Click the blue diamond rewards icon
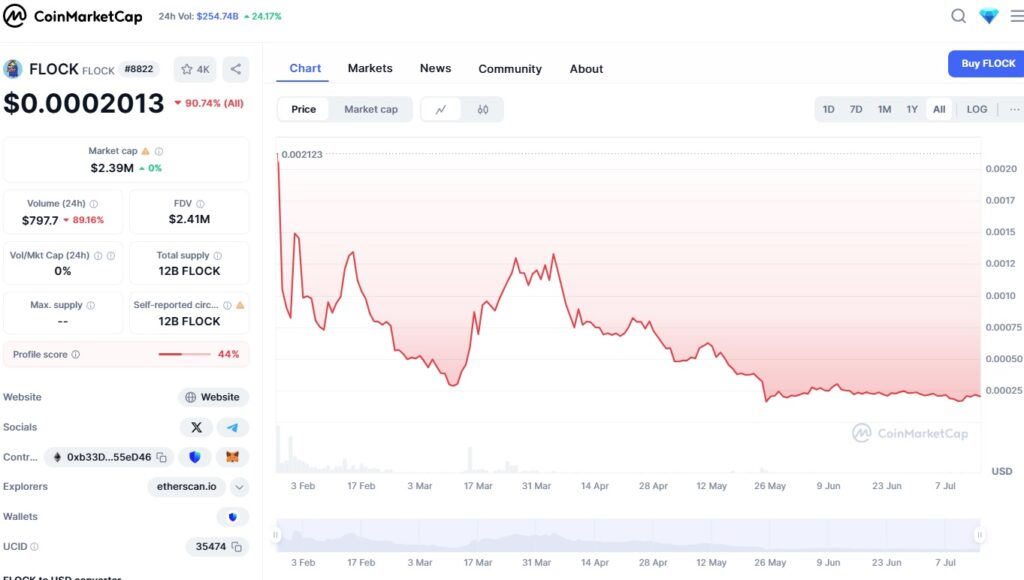The image size is (1024, 580). 989,16
